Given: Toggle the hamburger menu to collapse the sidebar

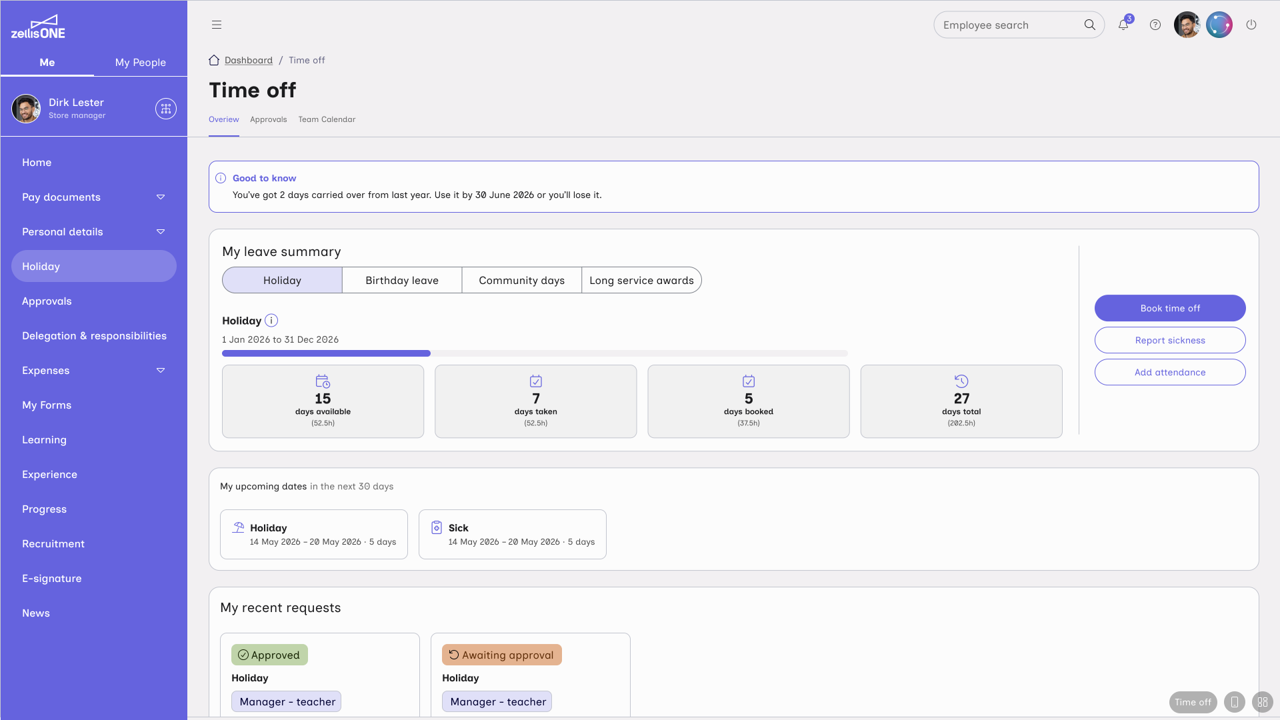Looking at the screenshot, I should (x=216, y=25).
